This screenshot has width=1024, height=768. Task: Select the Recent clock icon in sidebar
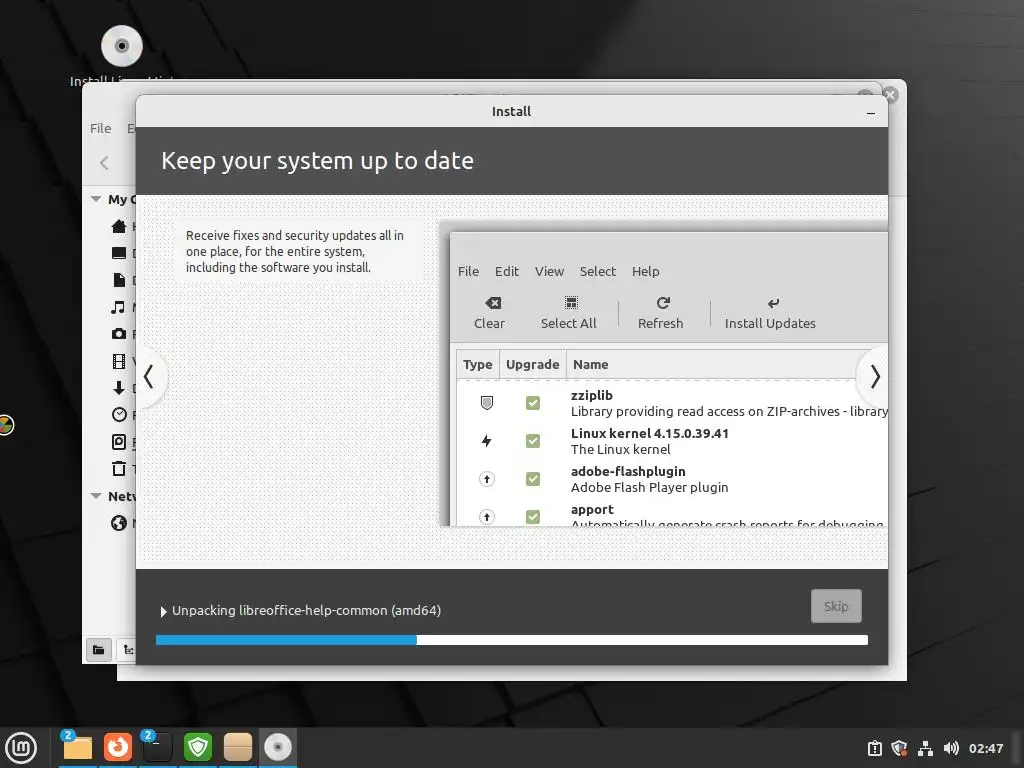(119, 415)
